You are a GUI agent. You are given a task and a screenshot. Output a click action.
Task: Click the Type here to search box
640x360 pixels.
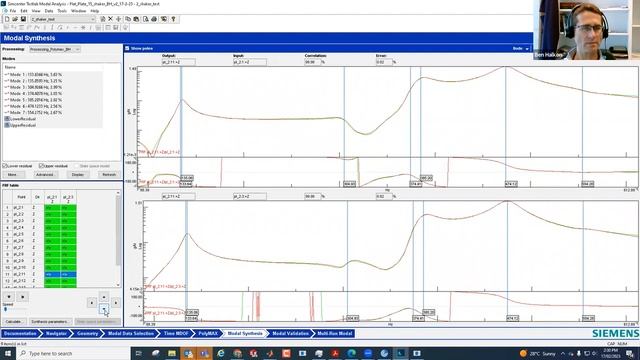(x=73, y=353)
